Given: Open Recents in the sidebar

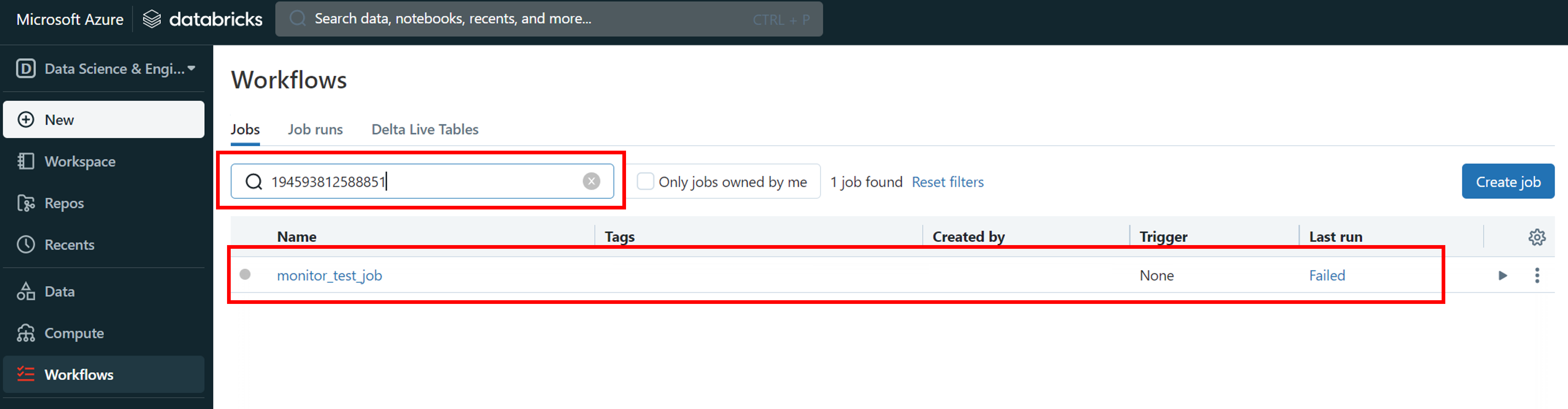Looking at the screenshot, I should pyautogui.click(x=69, y=245).
